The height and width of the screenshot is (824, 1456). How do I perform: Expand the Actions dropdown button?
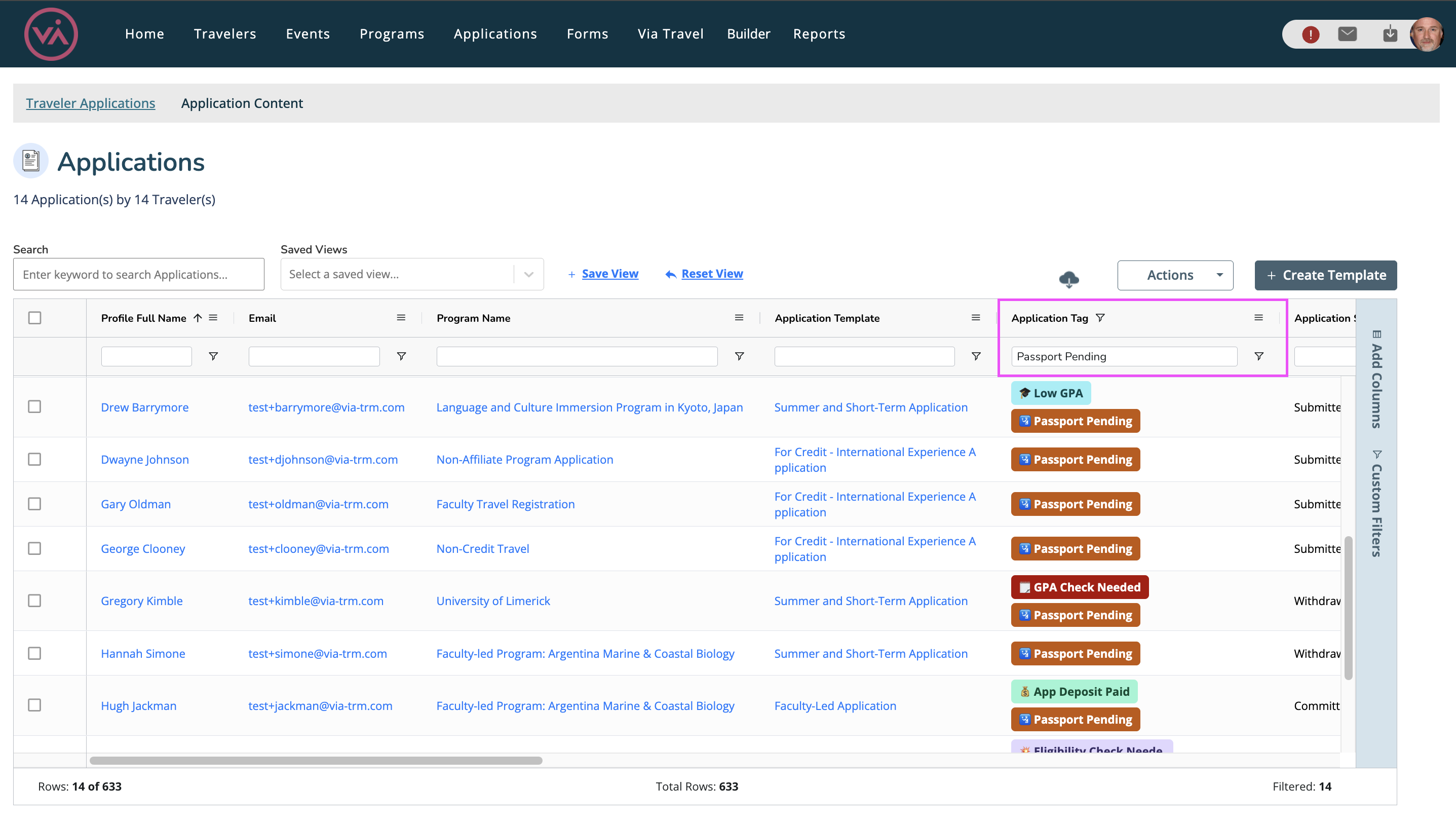tap(1175, 275)
